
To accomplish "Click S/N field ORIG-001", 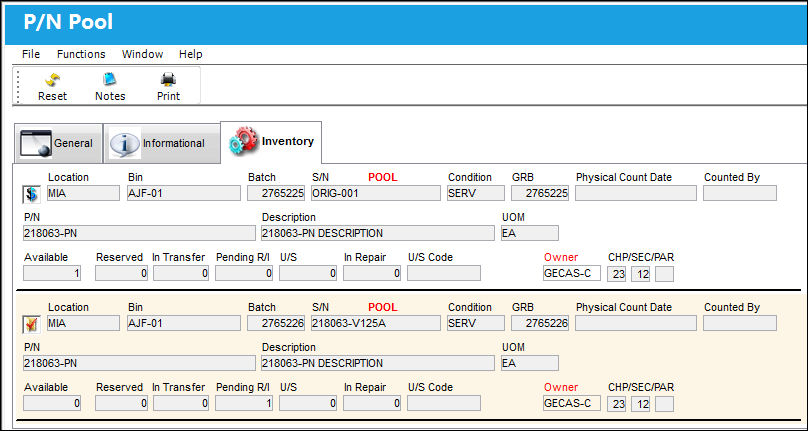I will [x=376, y=193].
